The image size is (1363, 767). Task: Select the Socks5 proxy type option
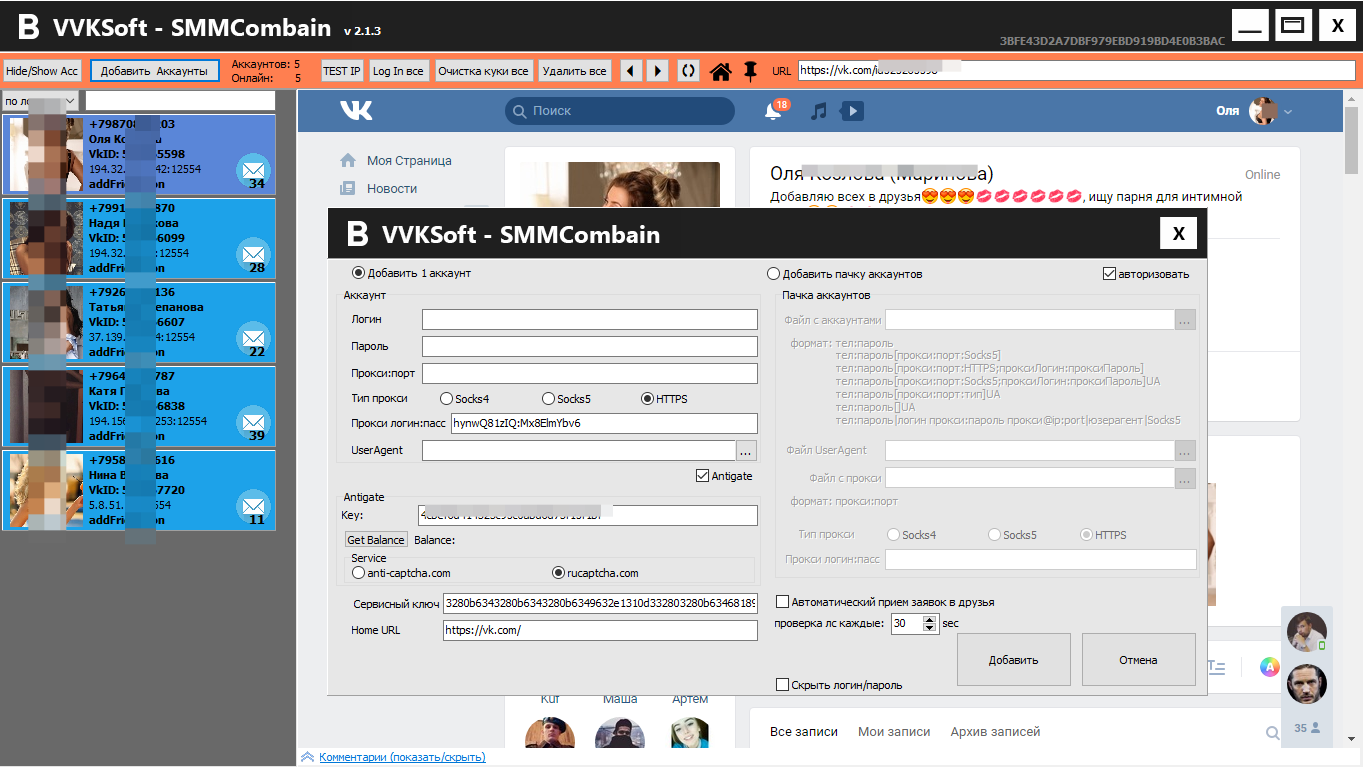pyautogui.click(x=548, y=399)
